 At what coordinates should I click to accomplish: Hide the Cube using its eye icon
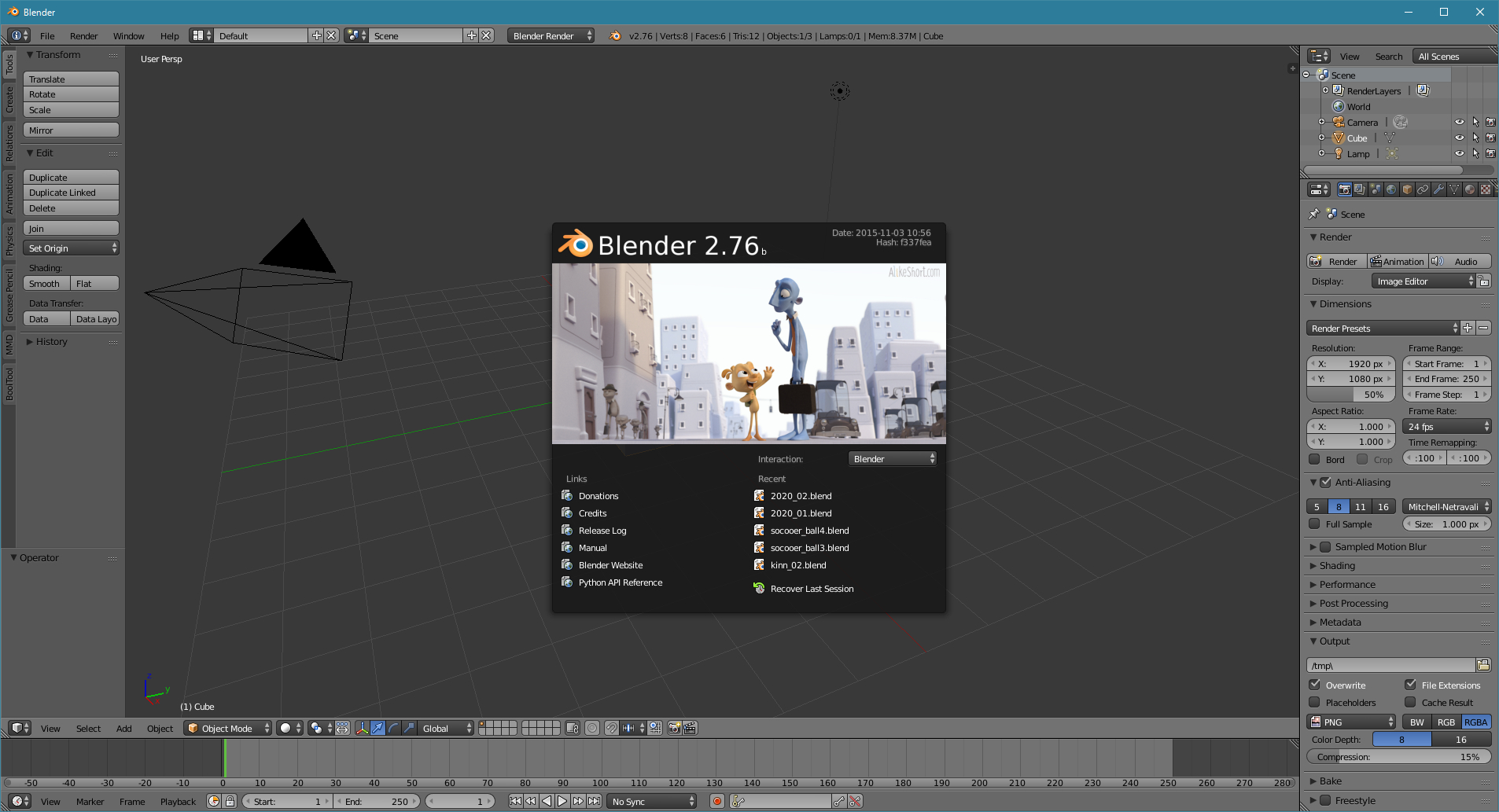[x=1459, y=138]
